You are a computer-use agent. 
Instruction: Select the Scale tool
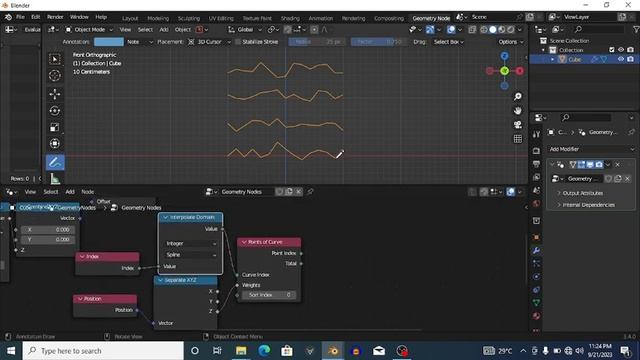tap(55, 127)
